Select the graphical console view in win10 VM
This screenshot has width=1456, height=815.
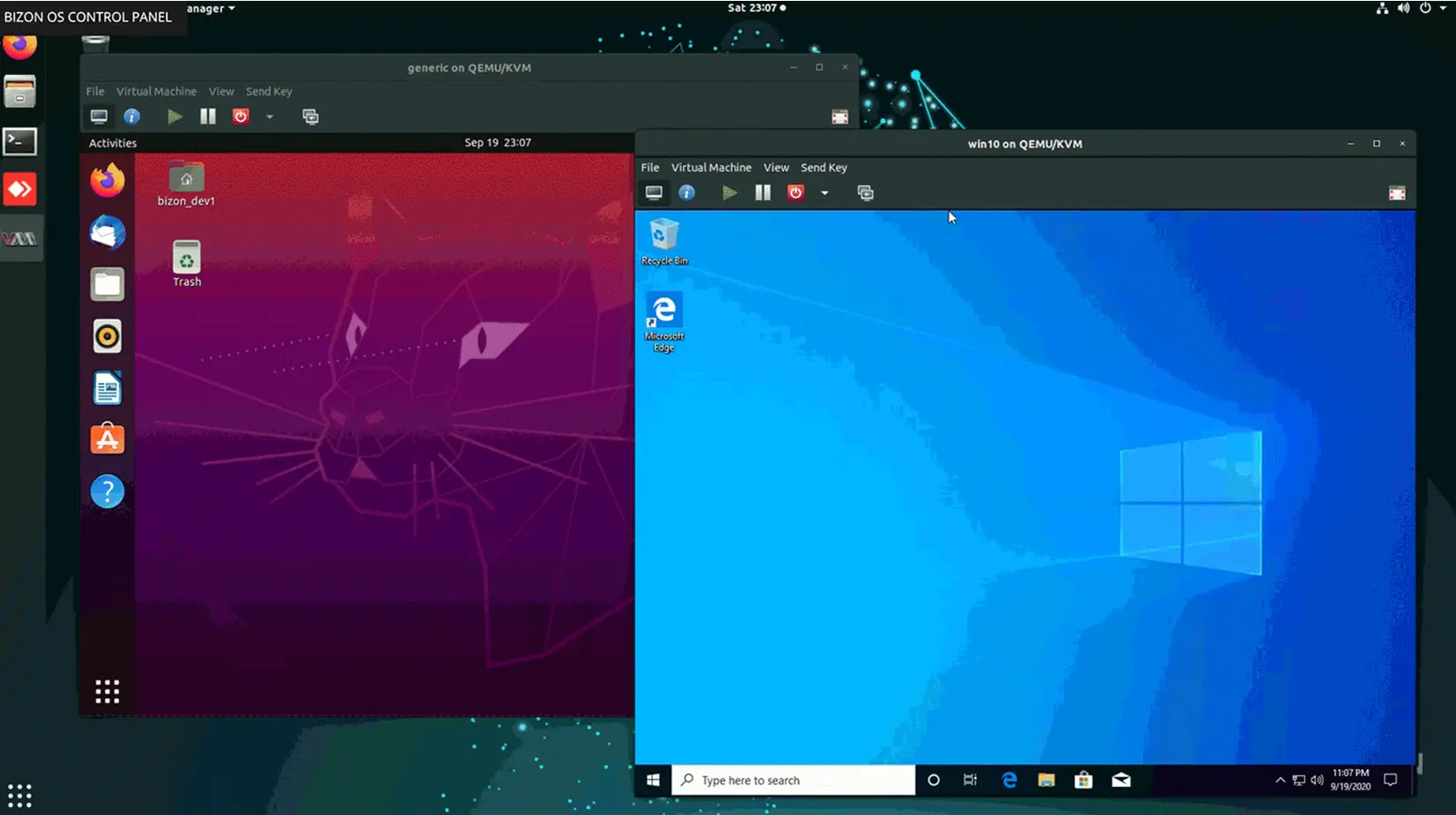(x=654, y=192)
